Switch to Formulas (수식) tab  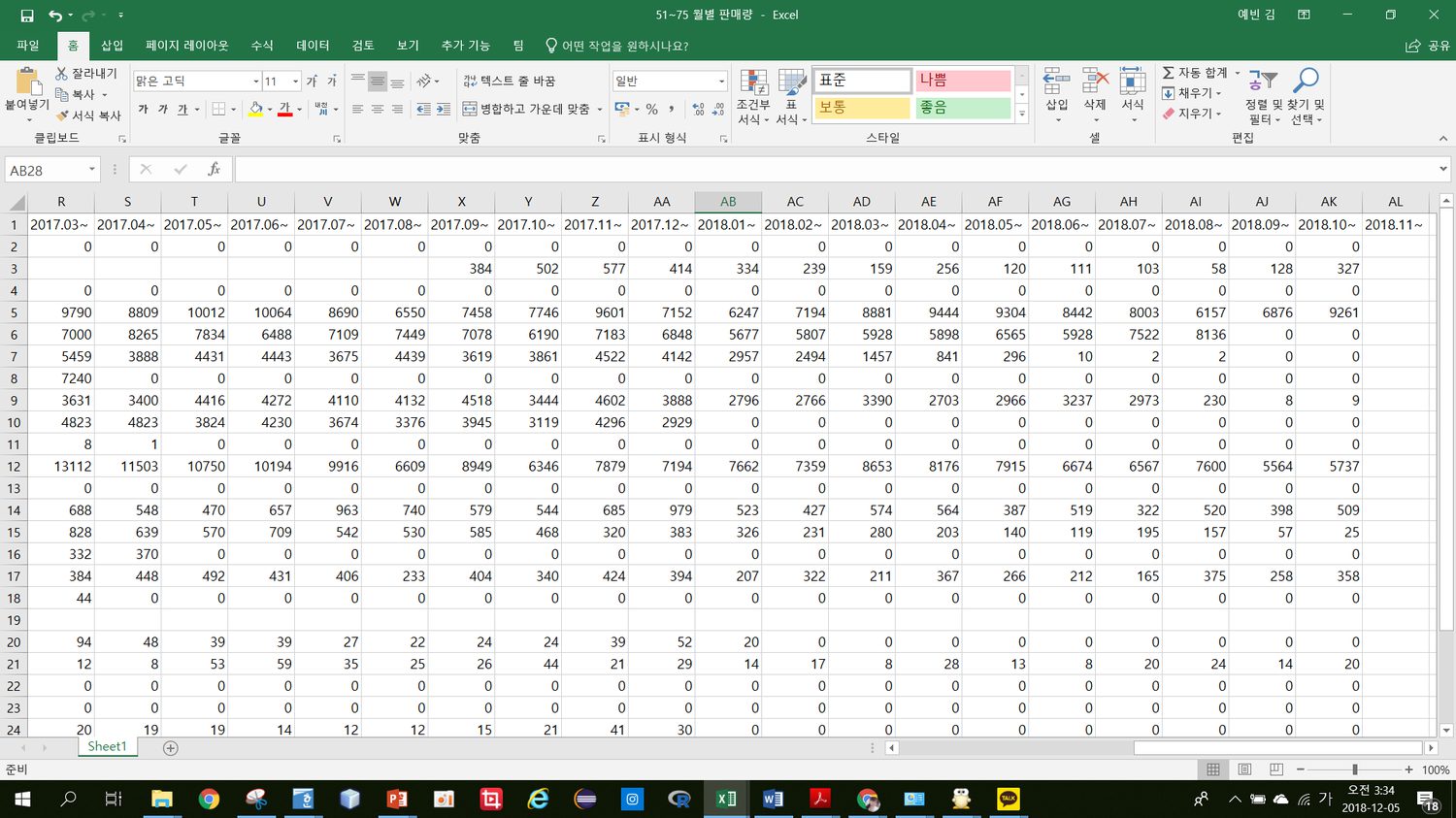[262, 46]
